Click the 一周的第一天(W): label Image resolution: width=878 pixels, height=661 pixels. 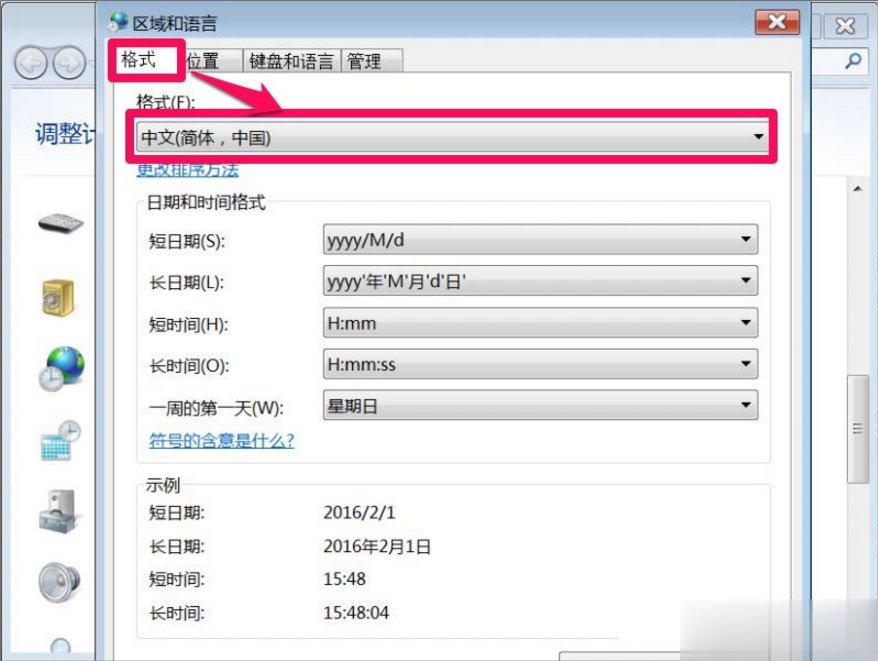216,407
